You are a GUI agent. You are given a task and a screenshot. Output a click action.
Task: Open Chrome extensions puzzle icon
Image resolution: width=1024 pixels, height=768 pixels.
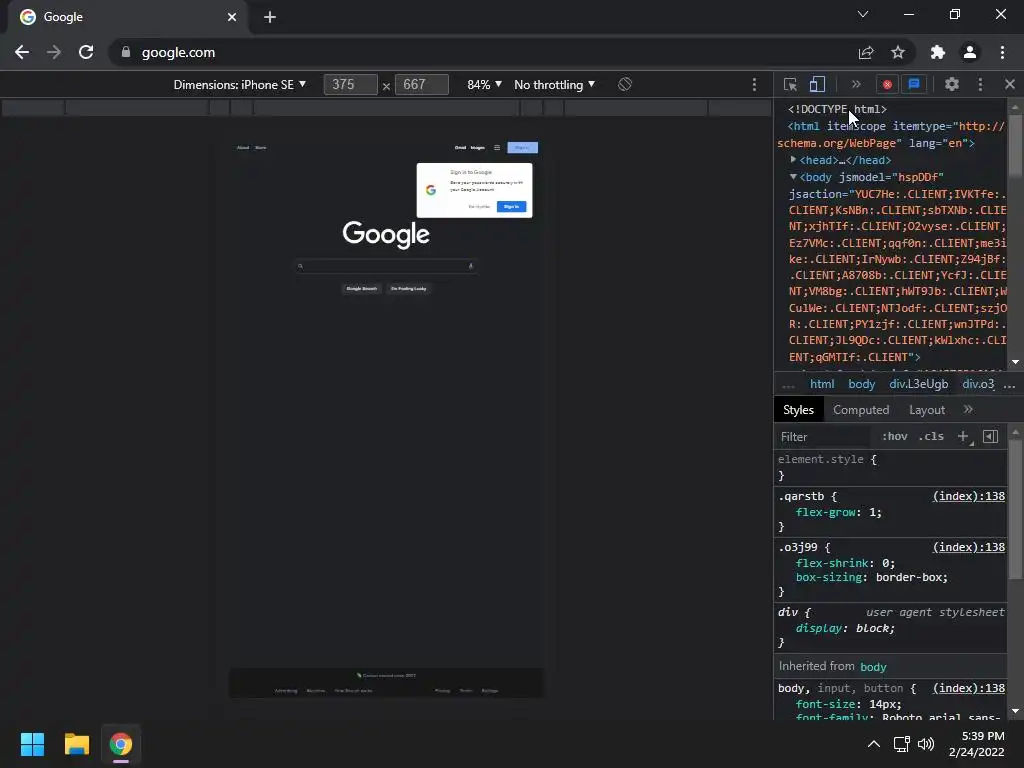[x=938, y=52]
